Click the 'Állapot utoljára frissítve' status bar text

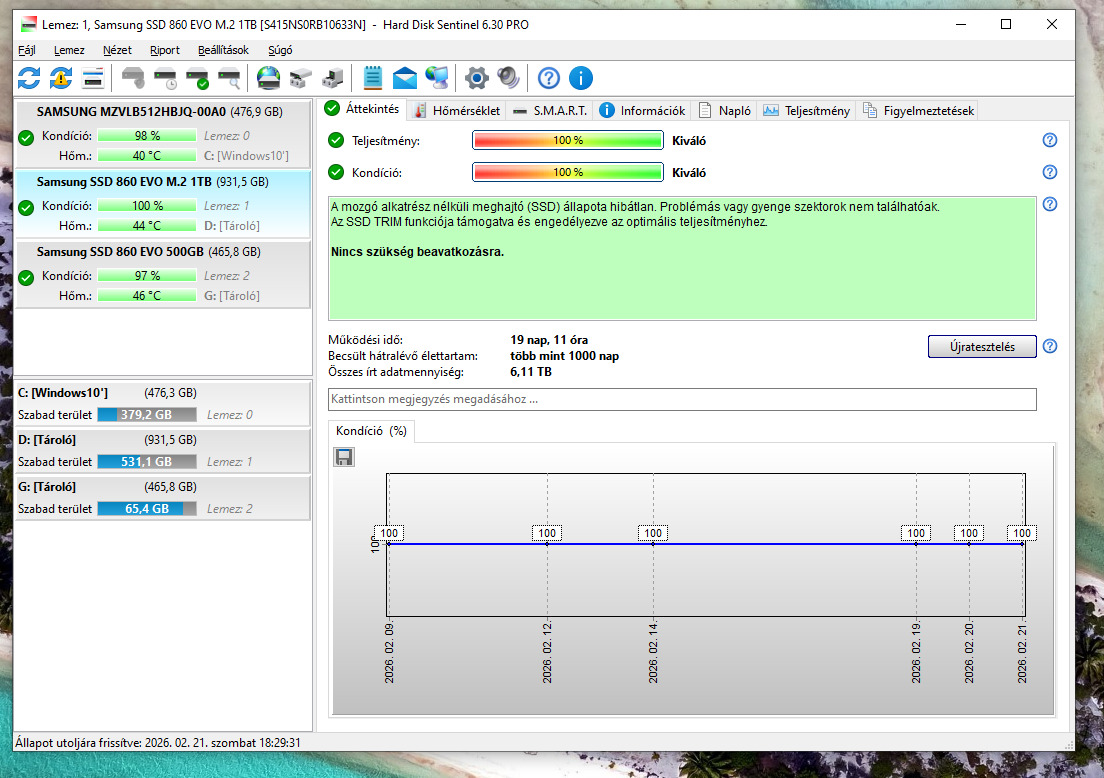point(158,743)
